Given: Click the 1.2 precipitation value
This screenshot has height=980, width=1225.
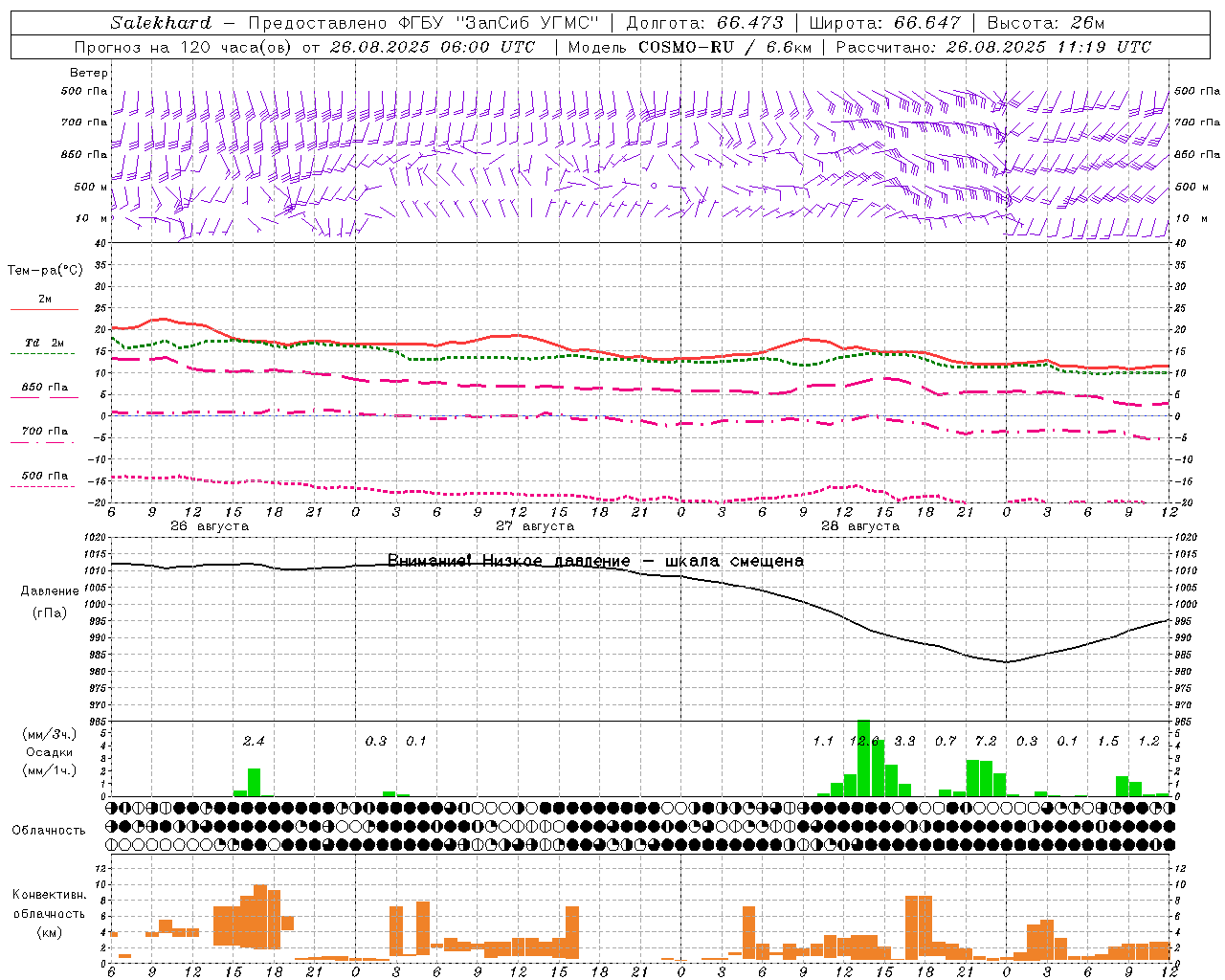Looking at the screenshot, I should coord(1149,742).
